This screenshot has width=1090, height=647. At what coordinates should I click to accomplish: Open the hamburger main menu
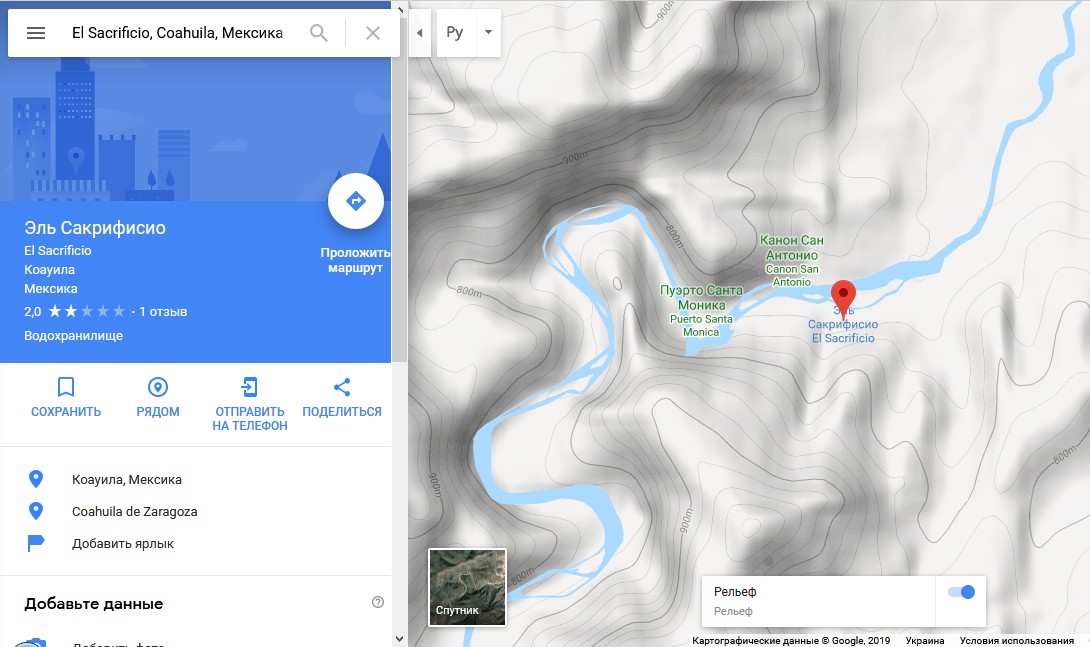coord(36,33)
